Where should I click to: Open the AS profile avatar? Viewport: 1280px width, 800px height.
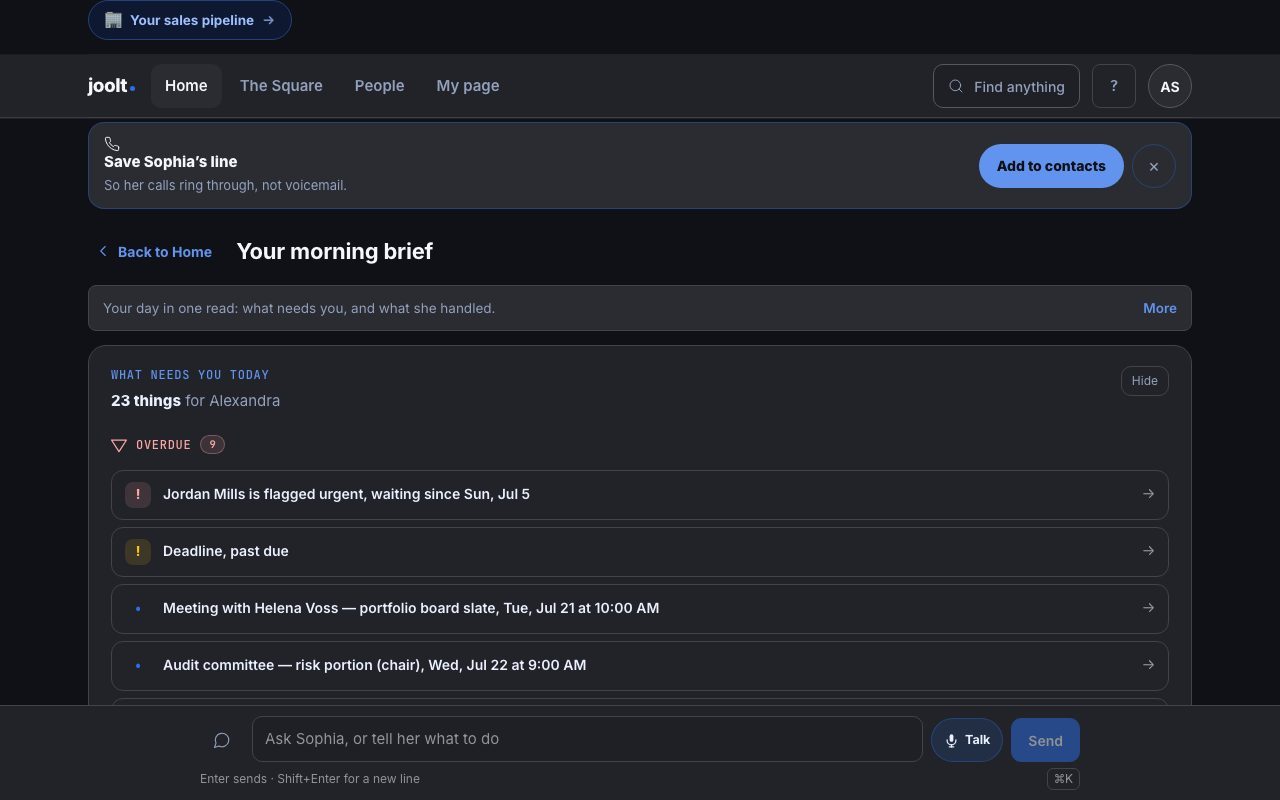coord(1170,86)
